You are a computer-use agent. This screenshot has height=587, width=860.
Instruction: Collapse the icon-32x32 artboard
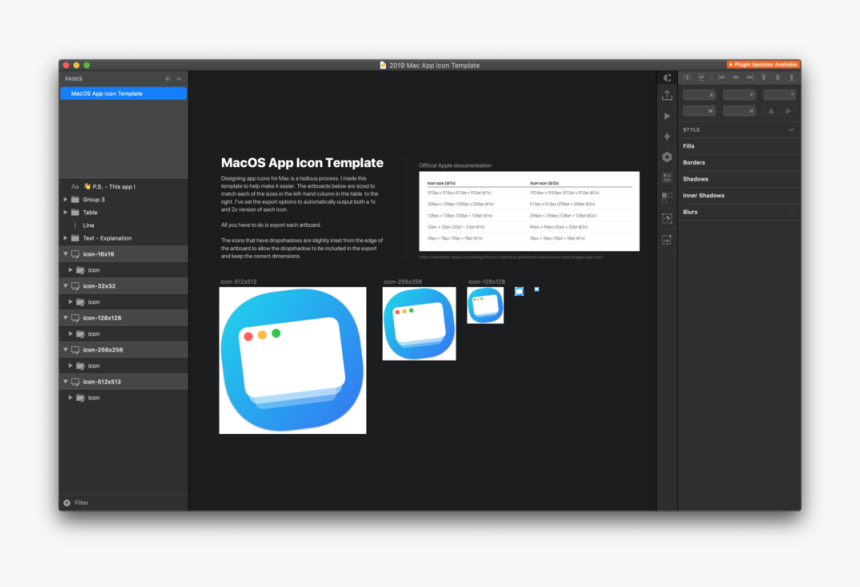coord(65,286)
